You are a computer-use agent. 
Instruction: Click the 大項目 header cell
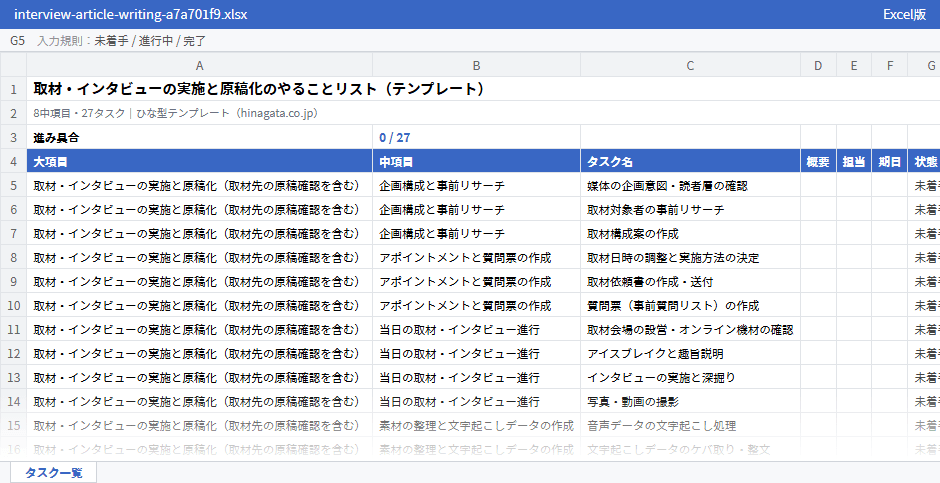pos(200,161)
